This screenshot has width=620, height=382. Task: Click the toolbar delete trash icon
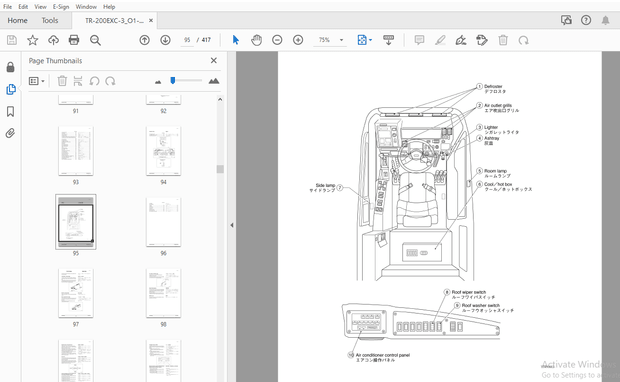(x=503, y=40)
